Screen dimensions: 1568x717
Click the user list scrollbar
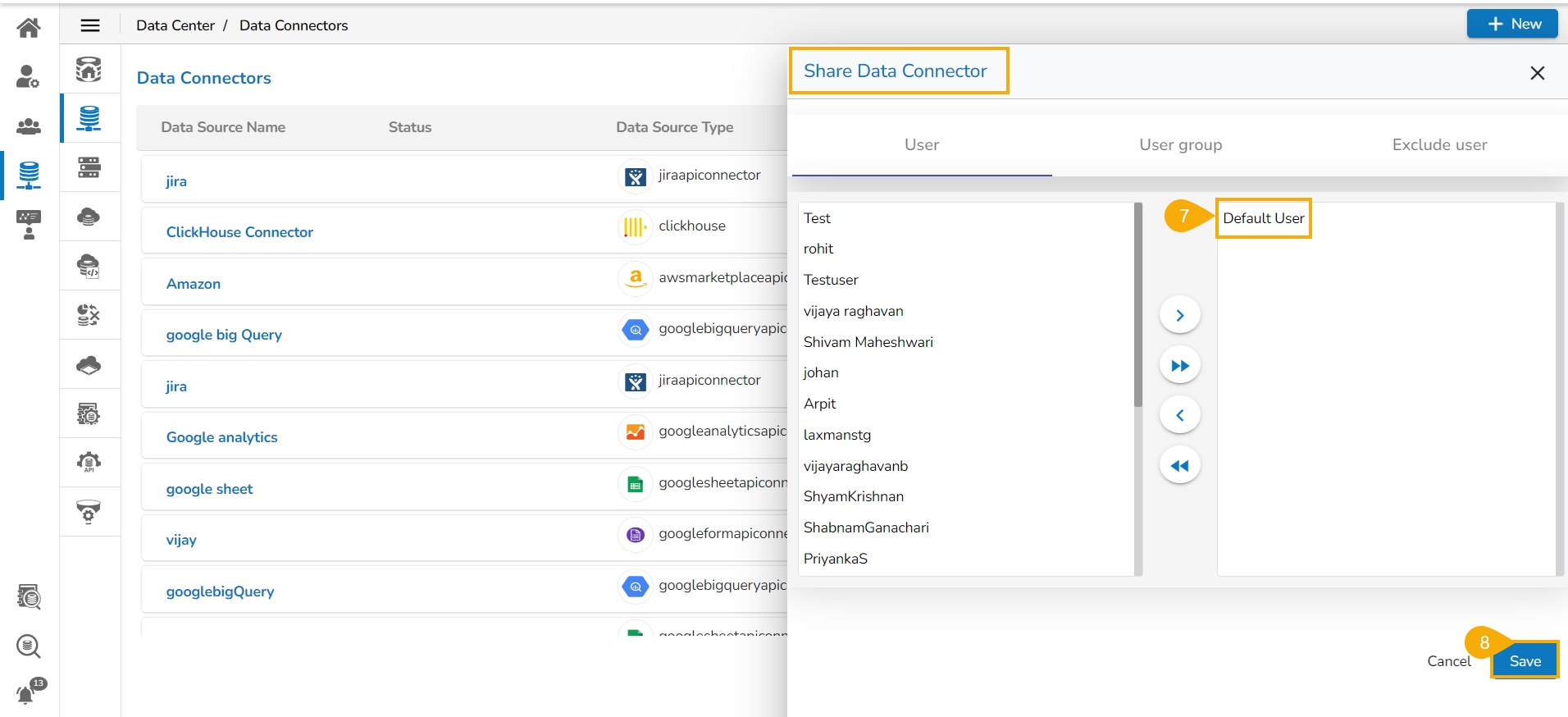1137,305
